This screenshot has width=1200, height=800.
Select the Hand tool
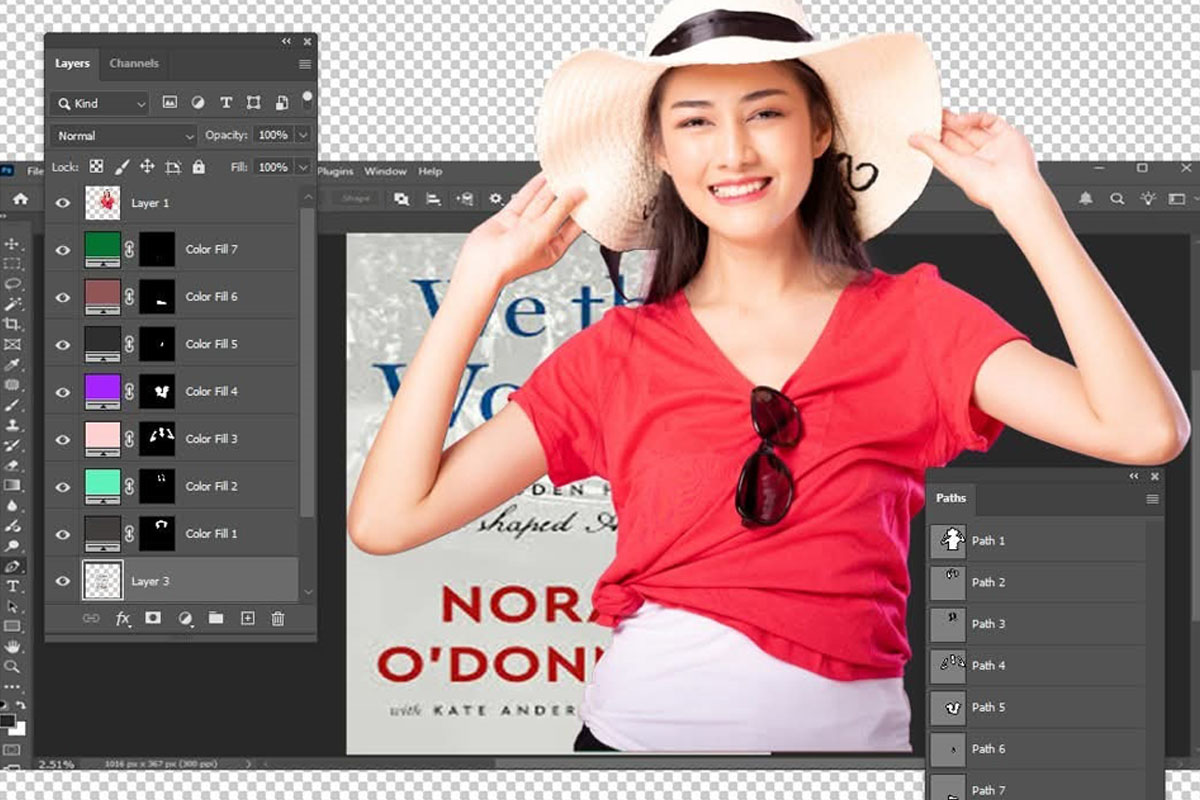13,647
